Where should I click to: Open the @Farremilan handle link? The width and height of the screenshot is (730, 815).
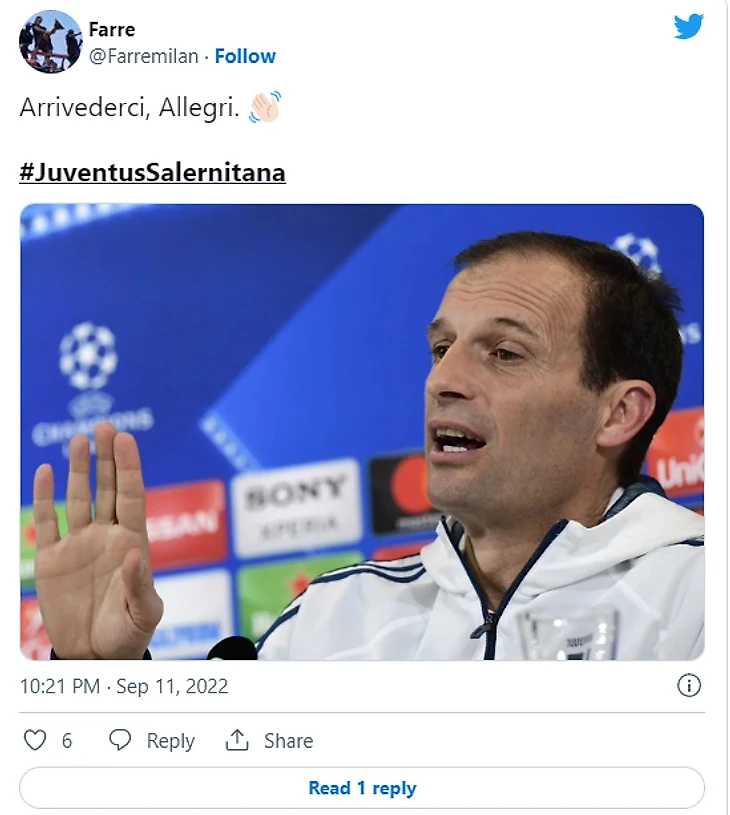point(144,56)
